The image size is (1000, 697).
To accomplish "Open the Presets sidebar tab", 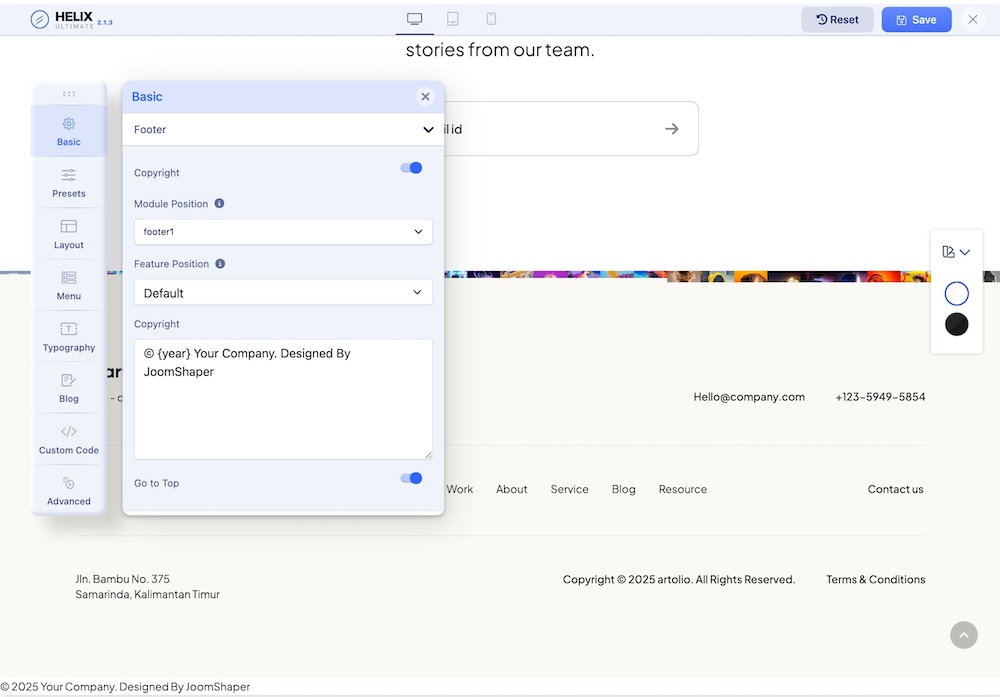I will (x=69, y=183).
